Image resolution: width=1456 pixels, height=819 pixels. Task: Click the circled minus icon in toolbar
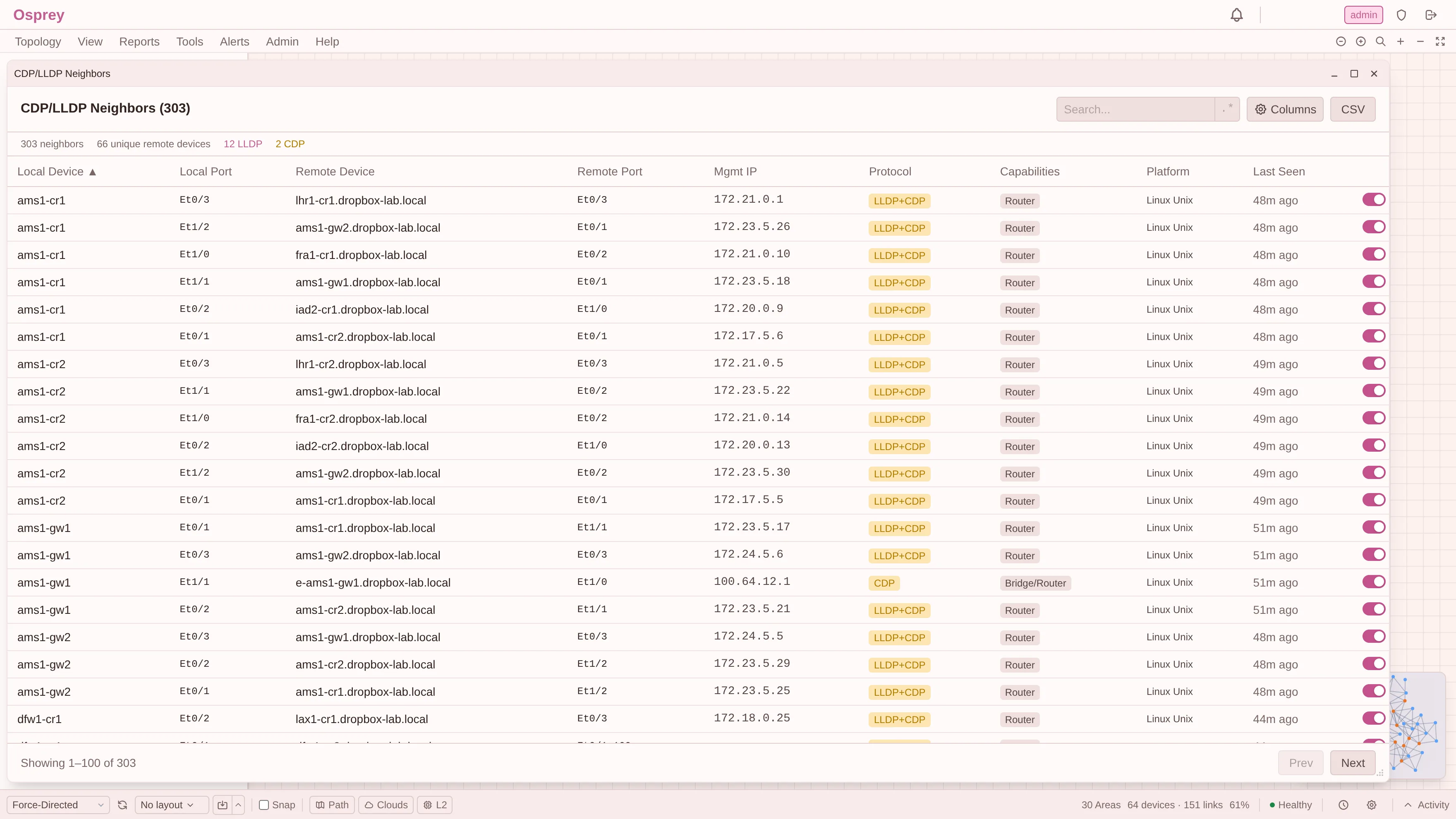1341,41
